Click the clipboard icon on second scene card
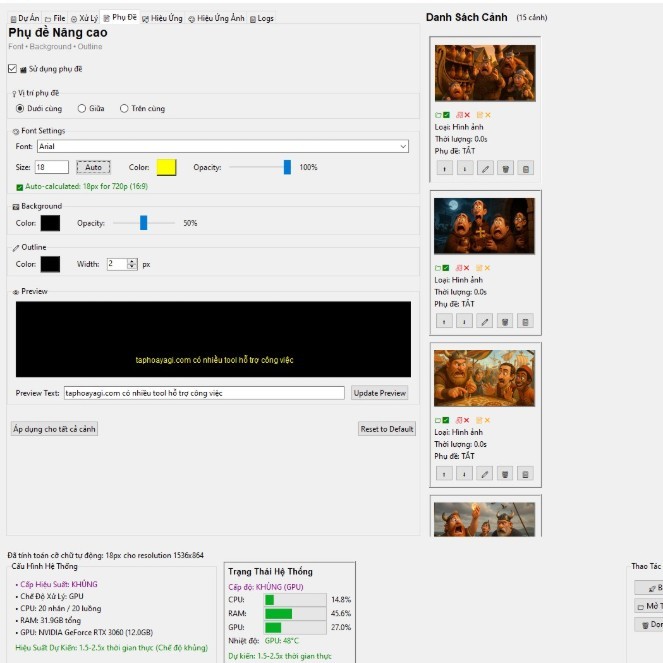Viewport: 663px width, 663px height. coord(526,321)
